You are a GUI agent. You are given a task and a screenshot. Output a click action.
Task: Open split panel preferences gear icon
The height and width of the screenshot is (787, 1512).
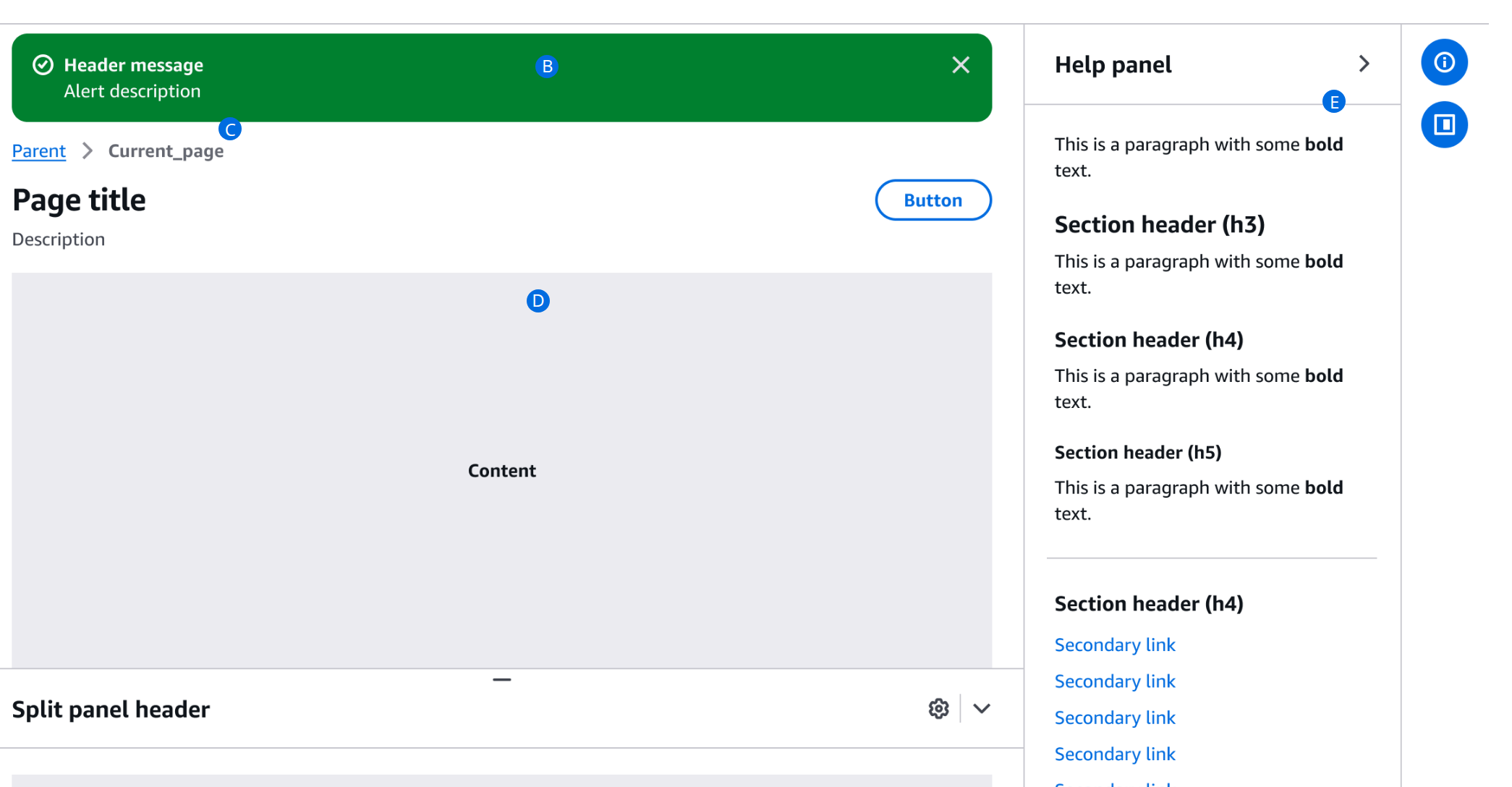(938, 709)
